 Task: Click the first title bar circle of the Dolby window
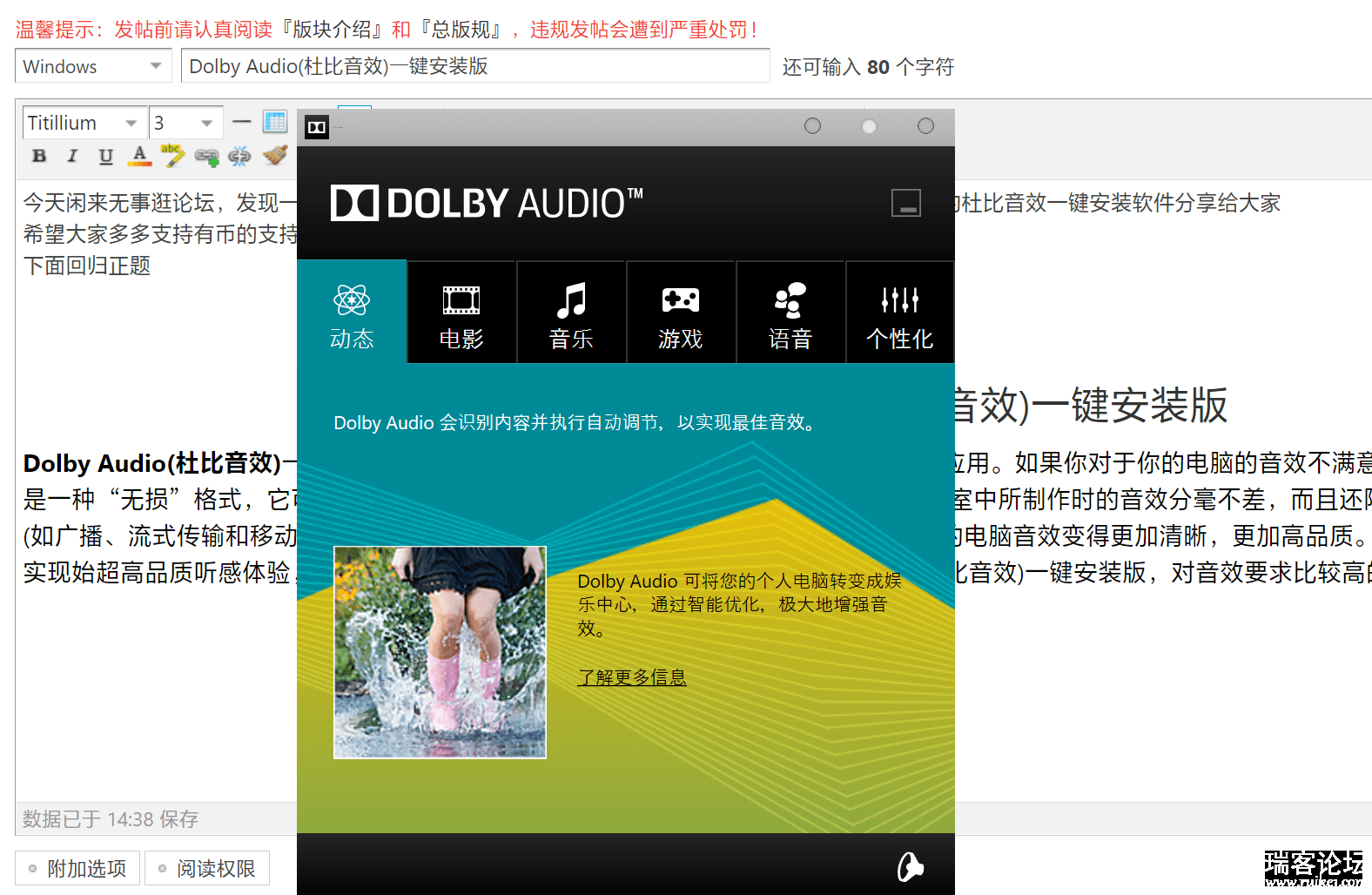(812, 126)
